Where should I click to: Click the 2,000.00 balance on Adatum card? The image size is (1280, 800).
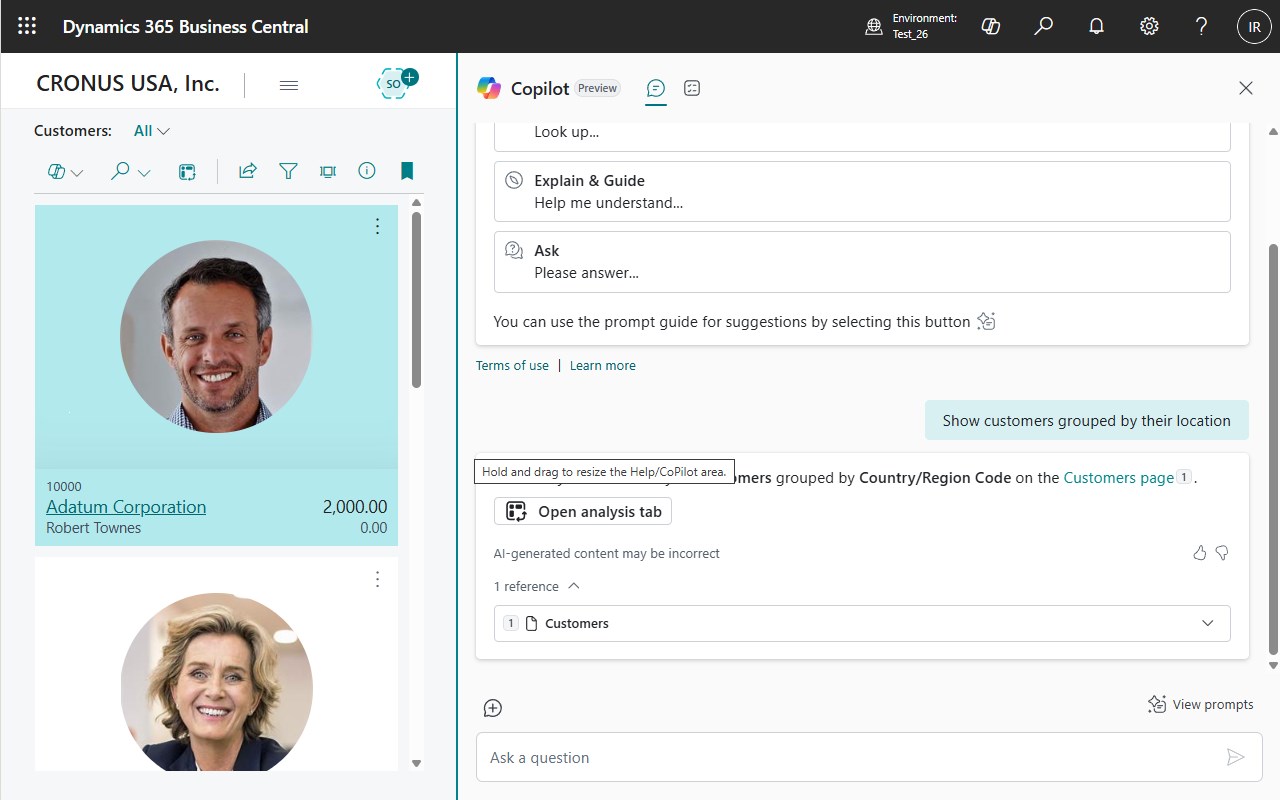pyautogui.click(x=355, y=507)
